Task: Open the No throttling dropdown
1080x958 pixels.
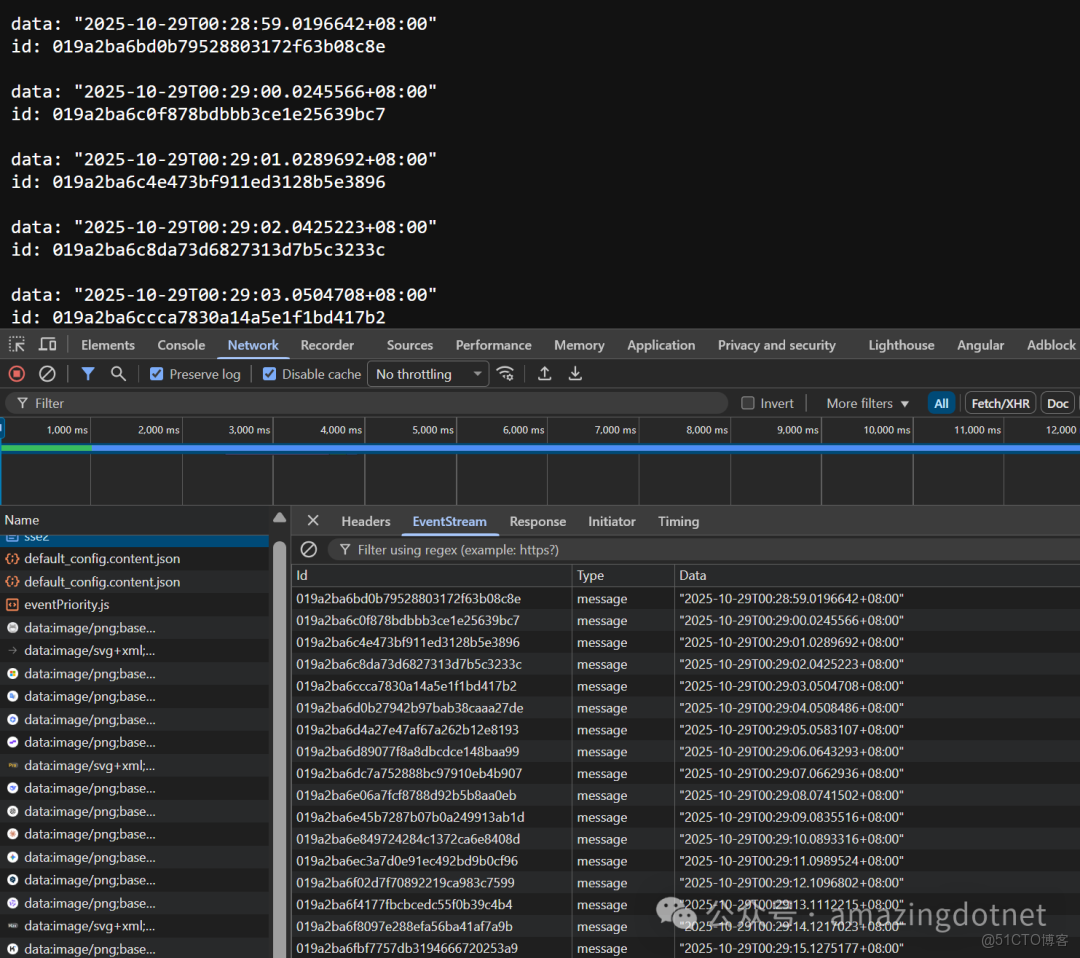Action: coord(427,373)
